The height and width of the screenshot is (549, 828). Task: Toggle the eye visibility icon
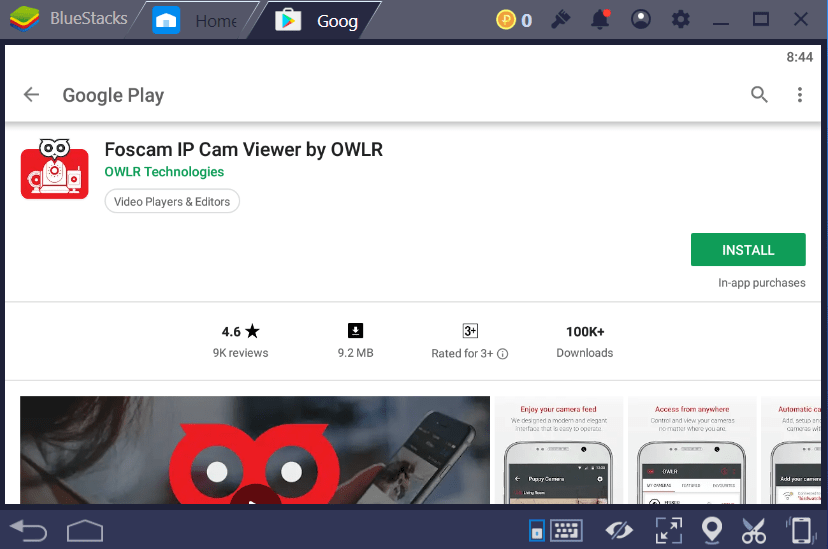pyautogui.click(x=620, y=530)
